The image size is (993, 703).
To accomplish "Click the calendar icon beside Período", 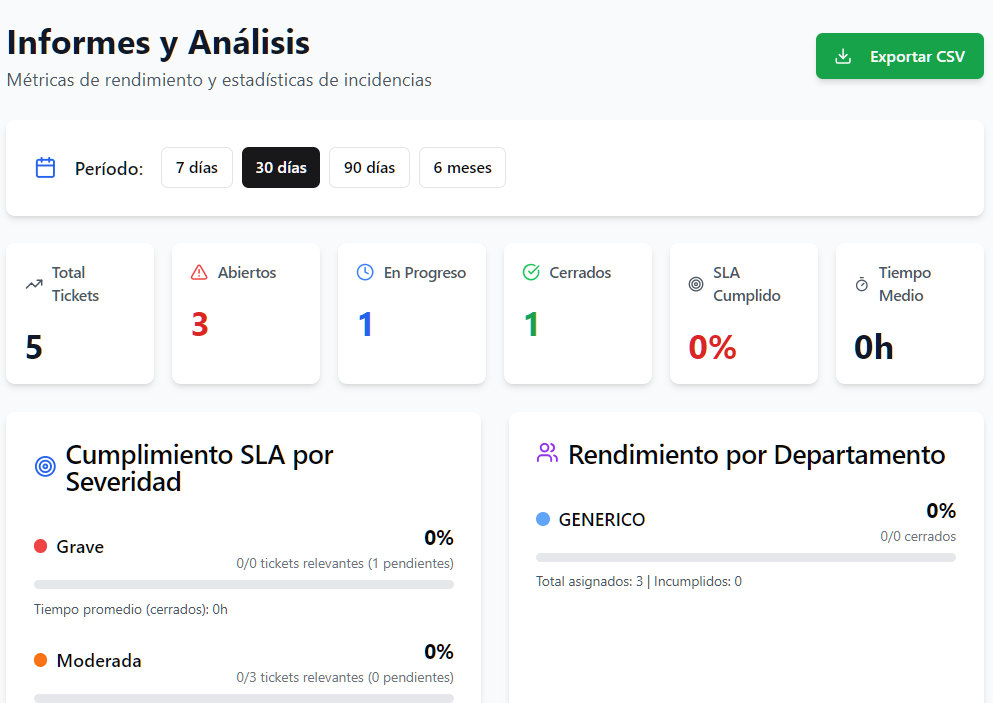I will (x=45, y=168).
